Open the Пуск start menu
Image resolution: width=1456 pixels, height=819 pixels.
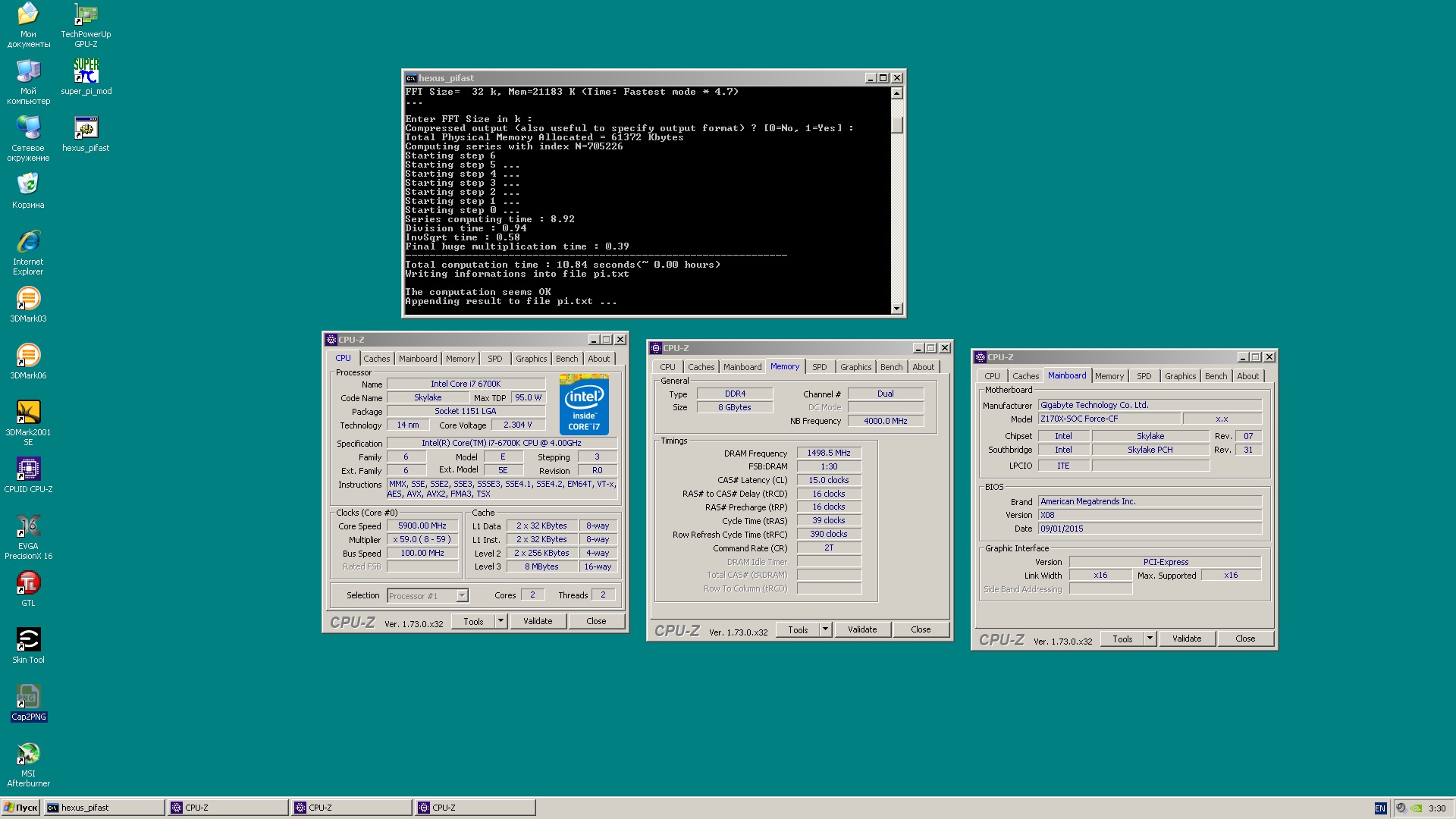(x=20, y=808)
